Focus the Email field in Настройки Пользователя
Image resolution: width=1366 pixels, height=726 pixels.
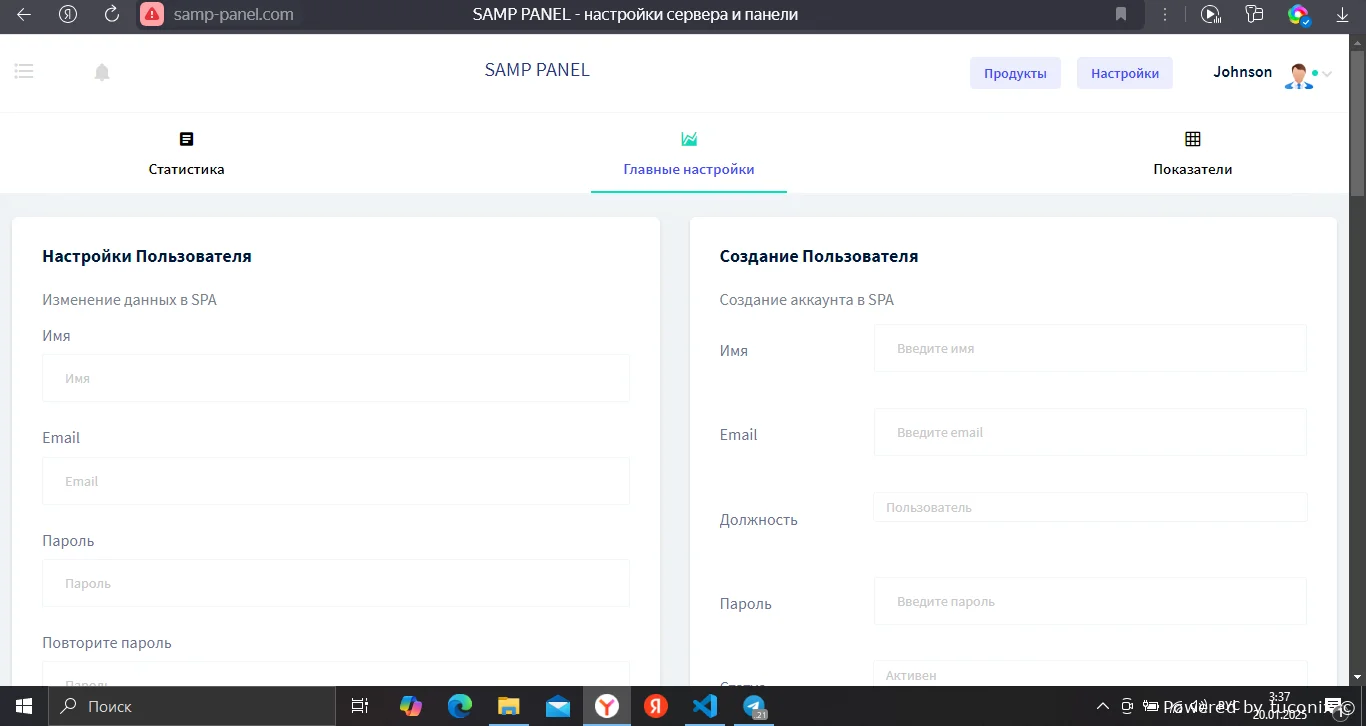pos(336,481)
